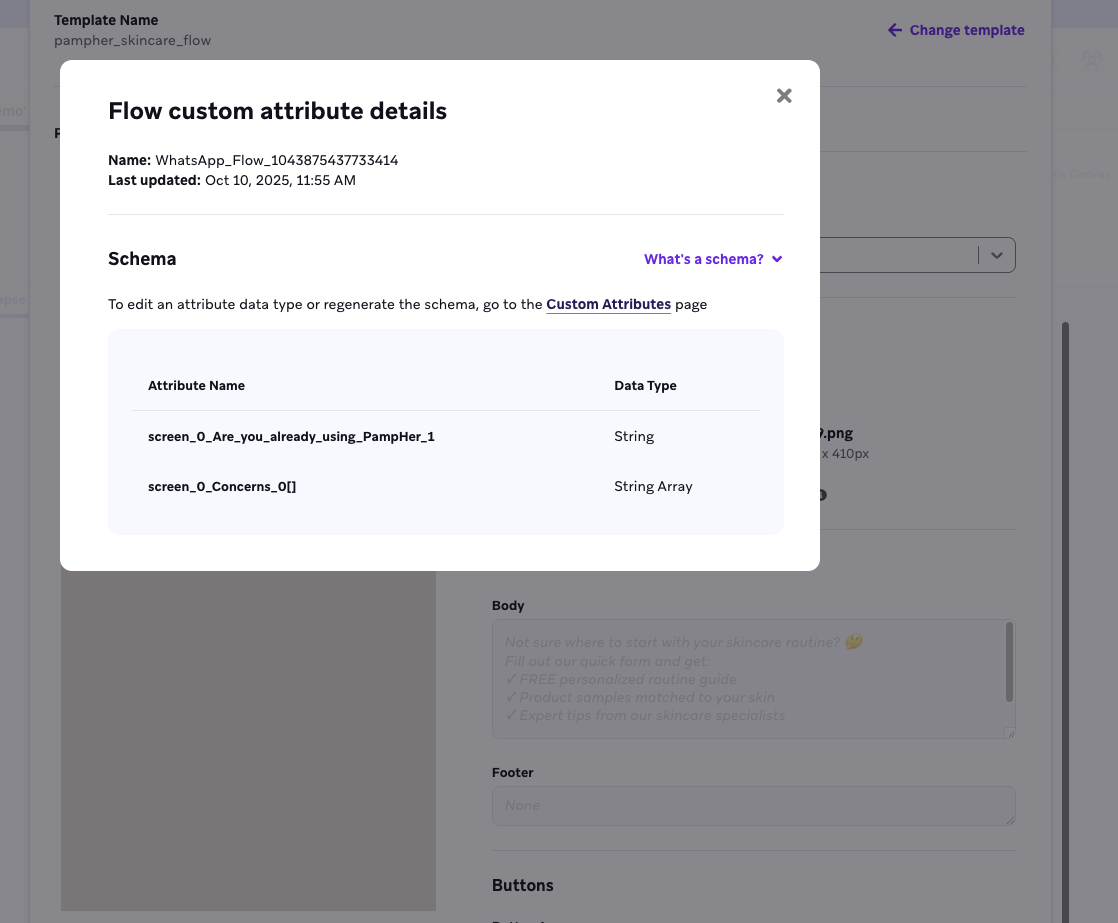Collapse the Buttons section header
1118x923 pixels.
point(523,885)
